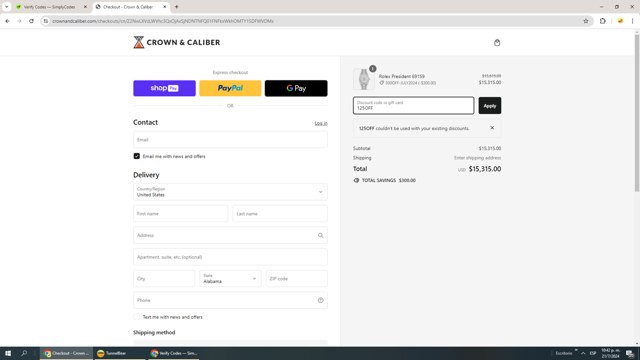
Task: Apply the discount code
Action: click(x=490, y=106)
